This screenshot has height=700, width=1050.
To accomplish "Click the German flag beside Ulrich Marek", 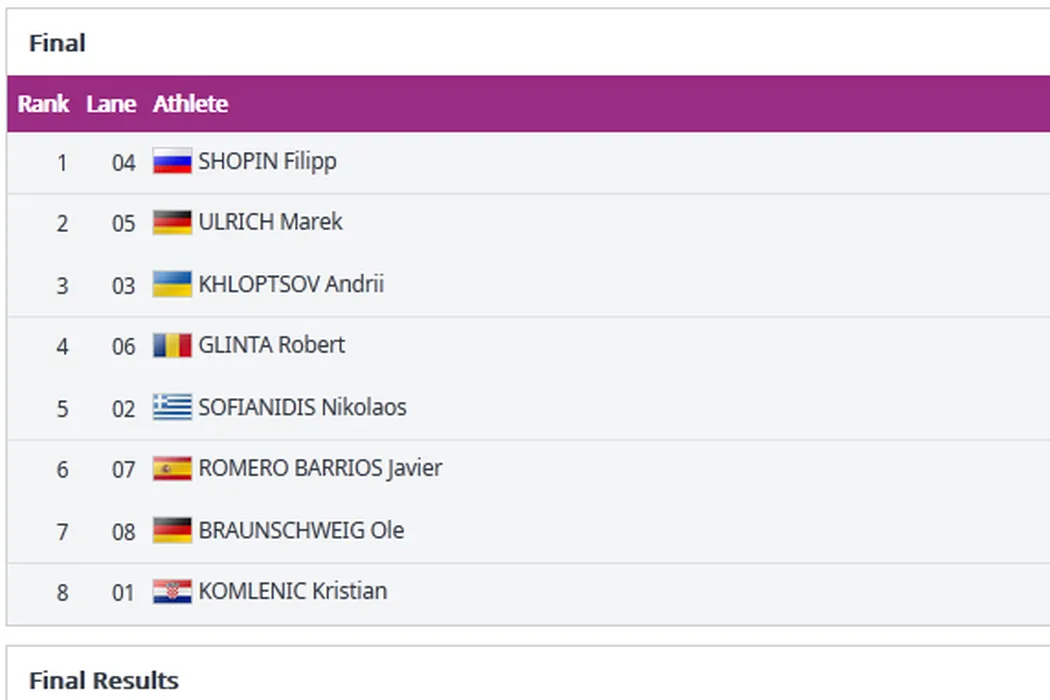I will tap(172, 222).
